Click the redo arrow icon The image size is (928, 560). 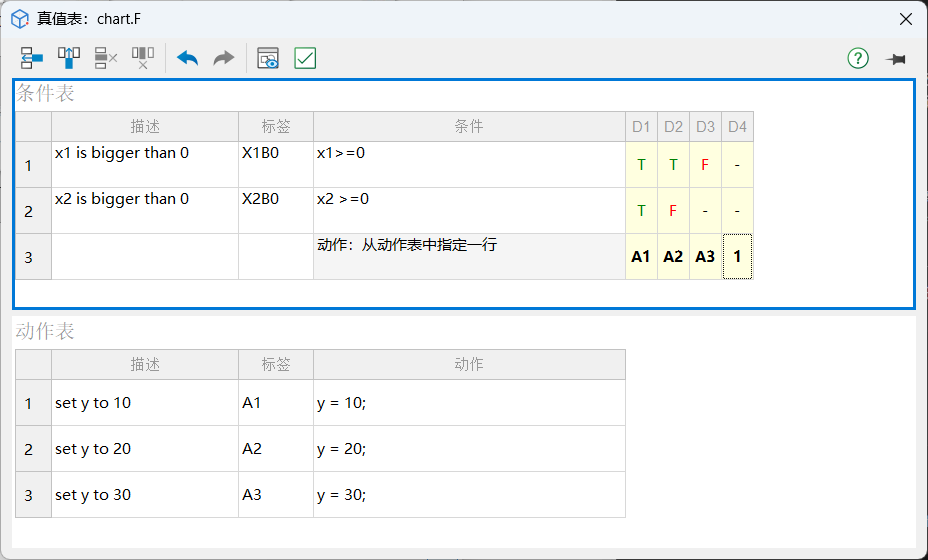(x=224, y=58)
